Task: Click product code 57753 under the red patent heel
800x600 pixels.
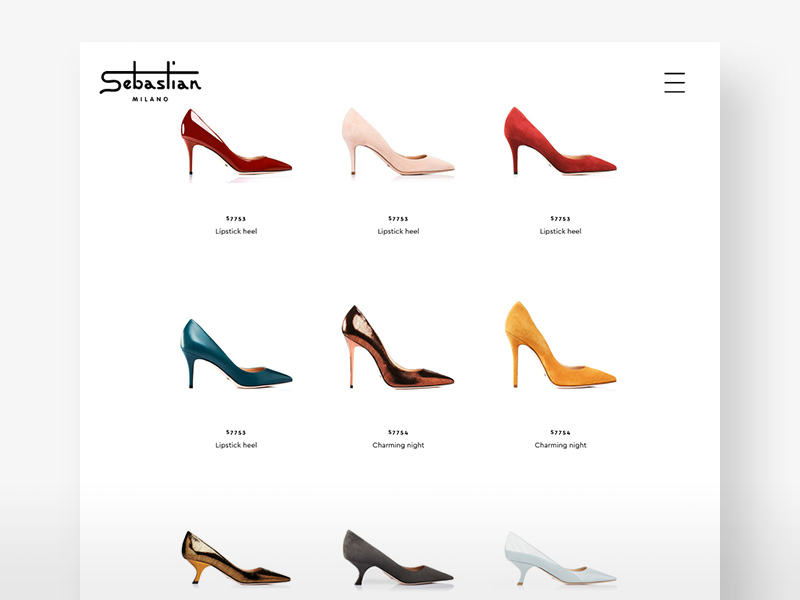Action: point(237,218)
